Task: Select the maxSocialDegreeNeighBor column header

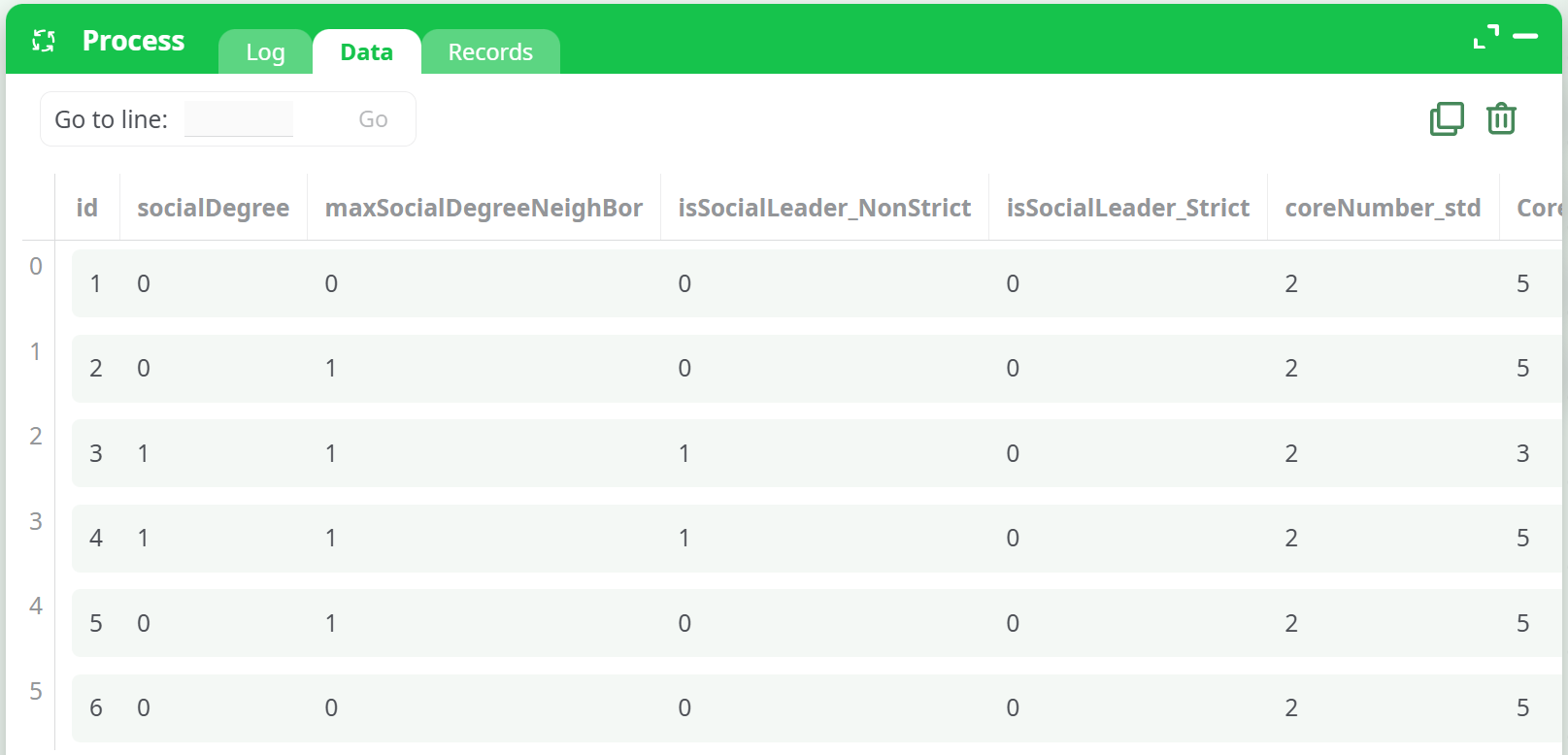Action: pos(484,208)
